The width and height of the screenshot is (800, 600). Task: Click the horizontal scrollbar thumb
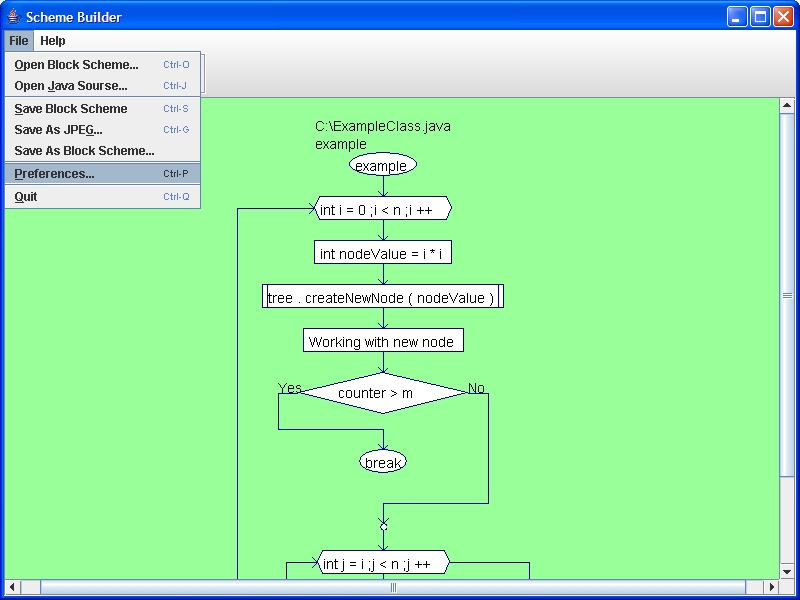[393, 587]
